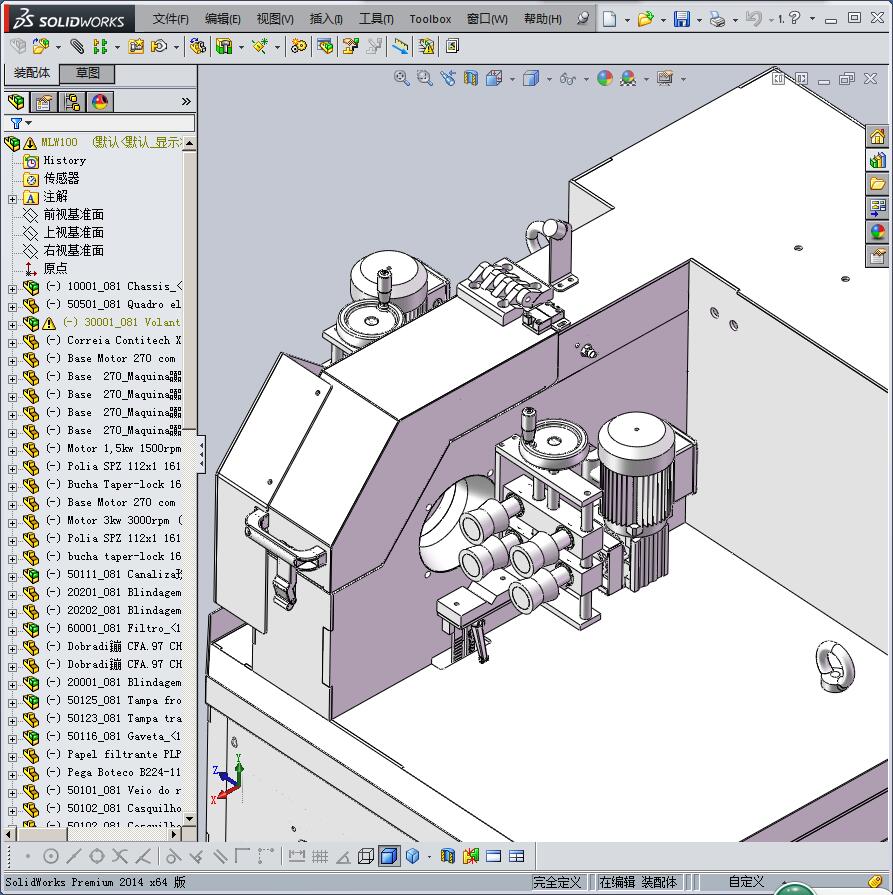Image resolution: width=893 pixels, height=895 pixels.
Task: Switch to the 草图 tab
Action: [88, 73]
